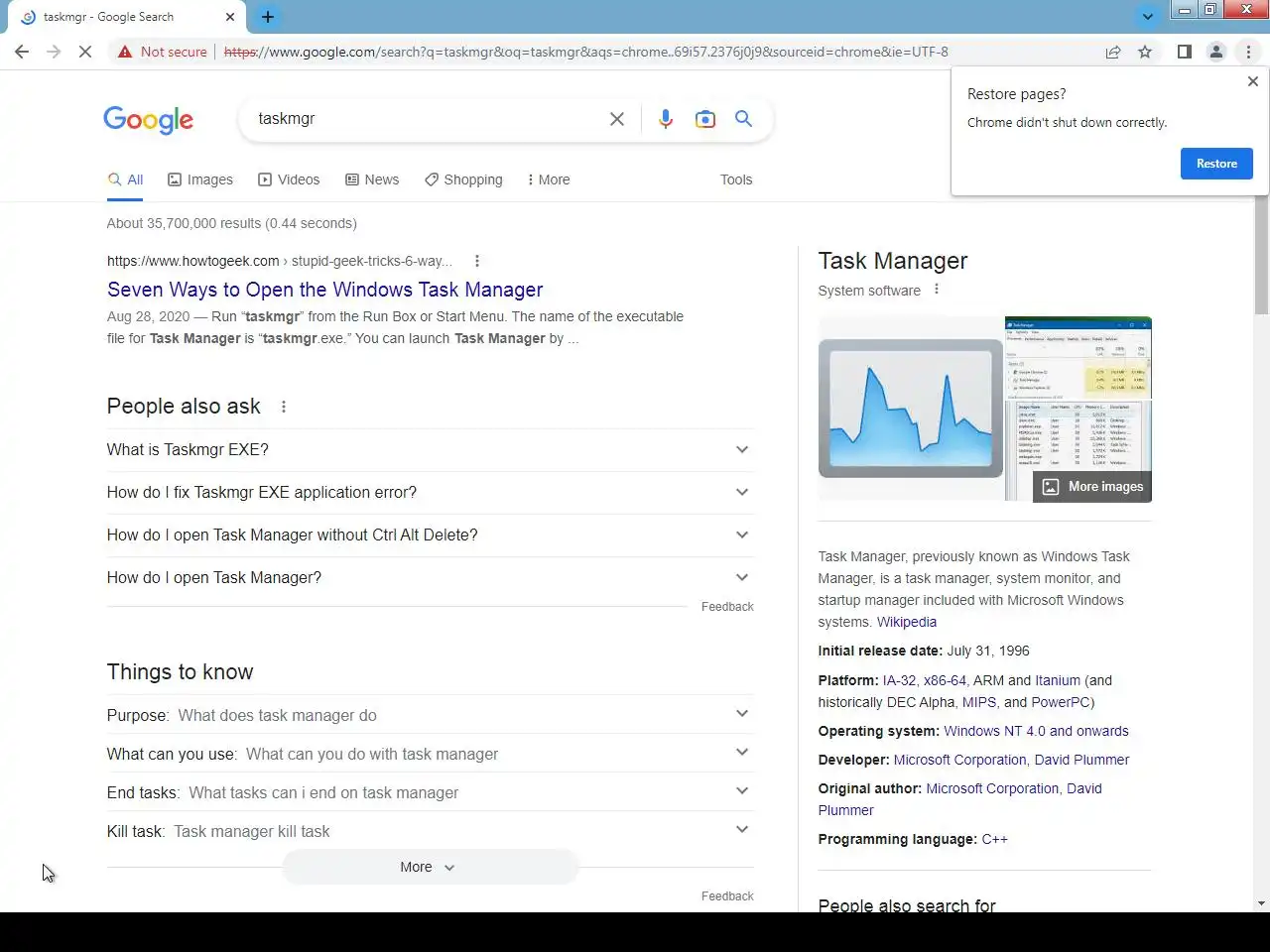Image resolution: width=1270 pixels, height=952 pixels.
Task: Open People also ask options dots
Action: click(x=284, y=407)
